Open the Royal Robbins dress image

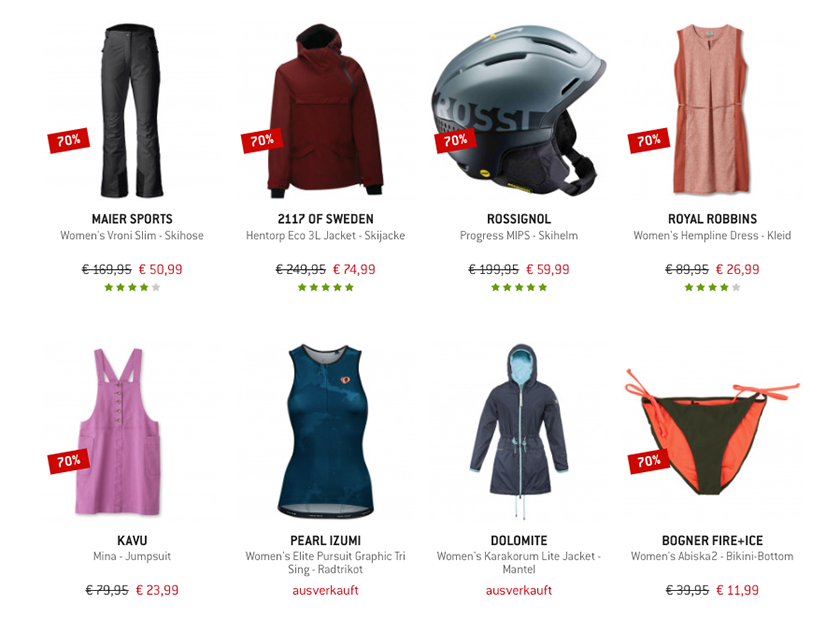click(x=711, y=109)
